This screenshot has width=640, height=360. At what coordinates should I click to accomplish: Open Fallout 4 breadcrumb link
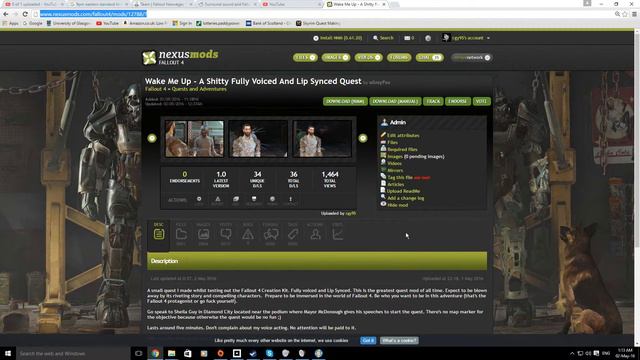pyautogui.click(x=156, y=89)
